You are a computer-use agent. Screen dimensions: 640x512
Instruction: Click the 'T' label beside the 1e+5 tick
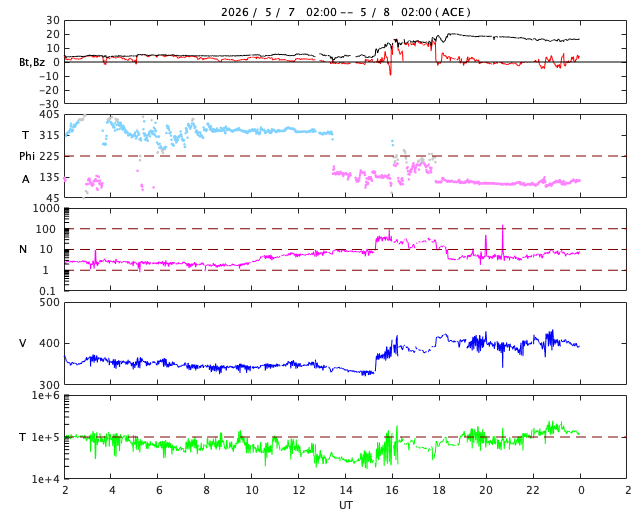click(23, 437)
